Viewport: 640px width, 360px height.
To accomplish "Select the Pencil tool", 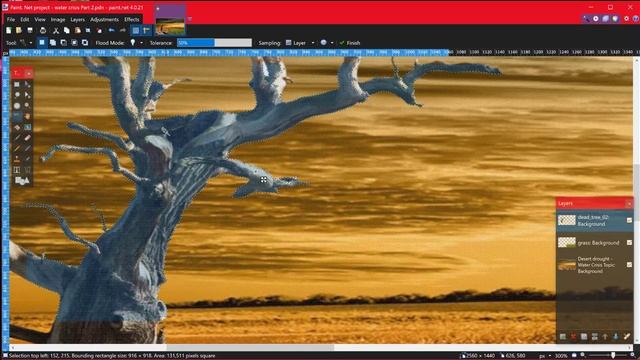I will (17, 149).
